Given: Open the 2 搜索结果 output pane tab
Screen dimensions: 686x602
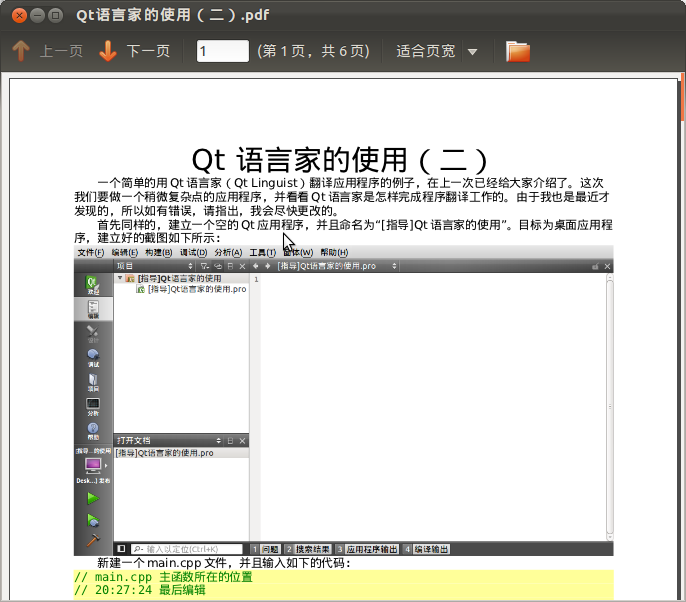Looking at the screenshot, I should point(307,549).
